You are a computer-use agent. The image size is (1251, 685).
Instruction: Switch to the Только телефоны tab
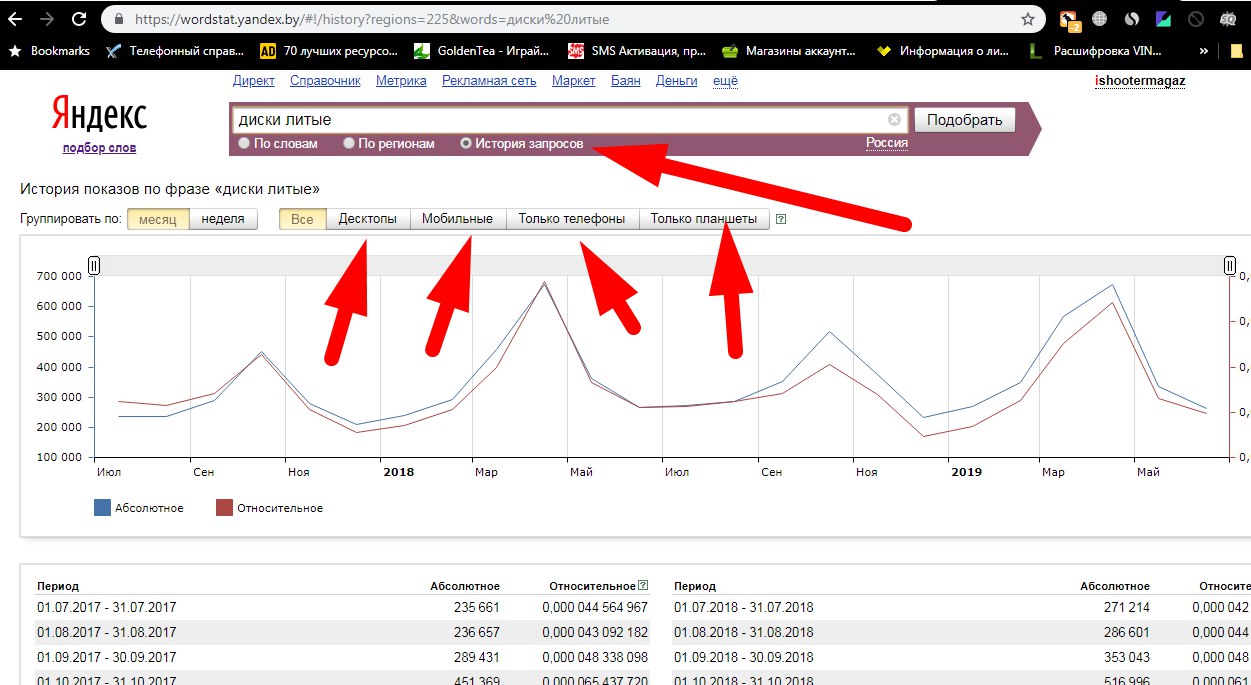click(573, 219)
